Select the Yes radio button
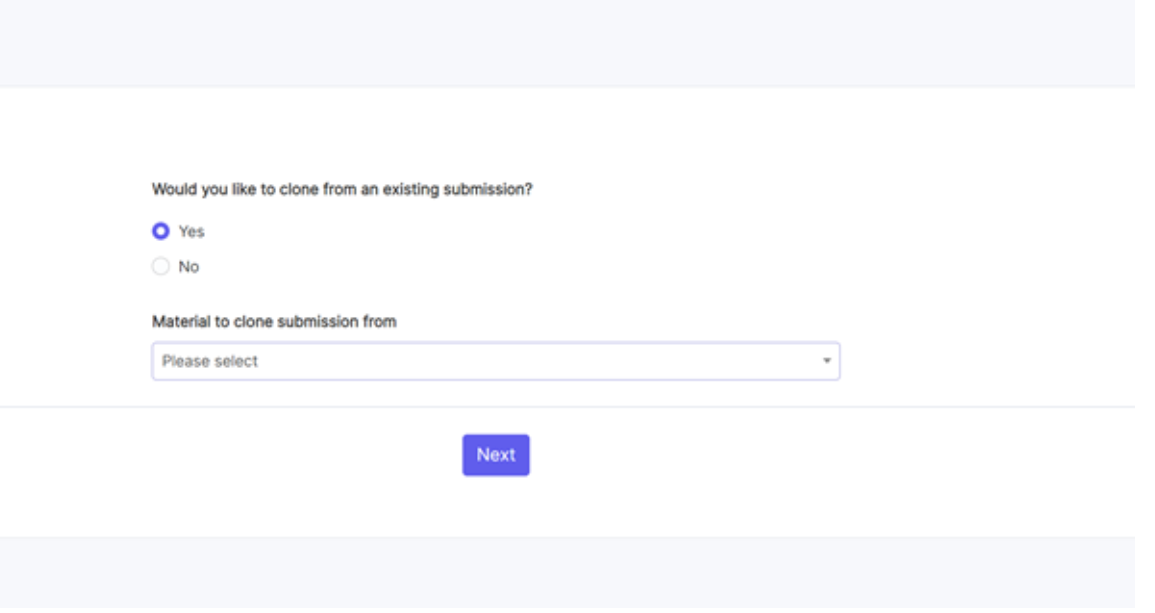 (160, 231)
